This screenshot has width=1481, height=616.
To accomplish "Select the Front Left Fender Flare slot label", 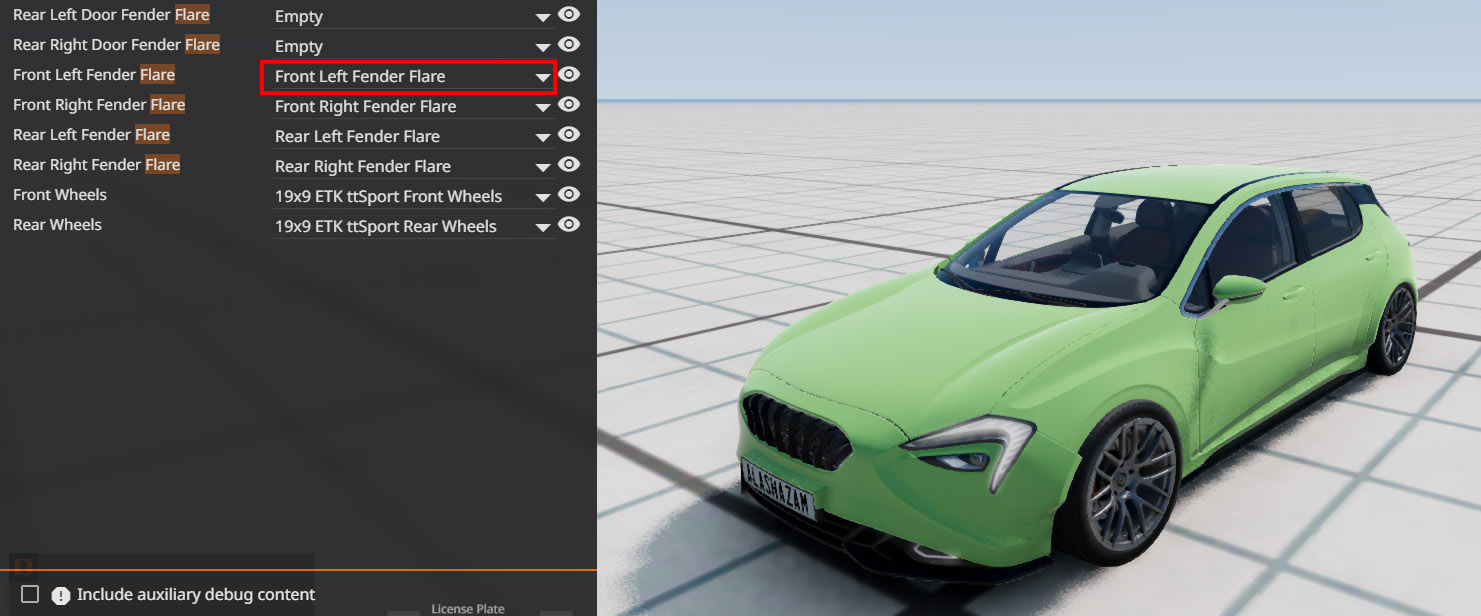I will 94,75.
